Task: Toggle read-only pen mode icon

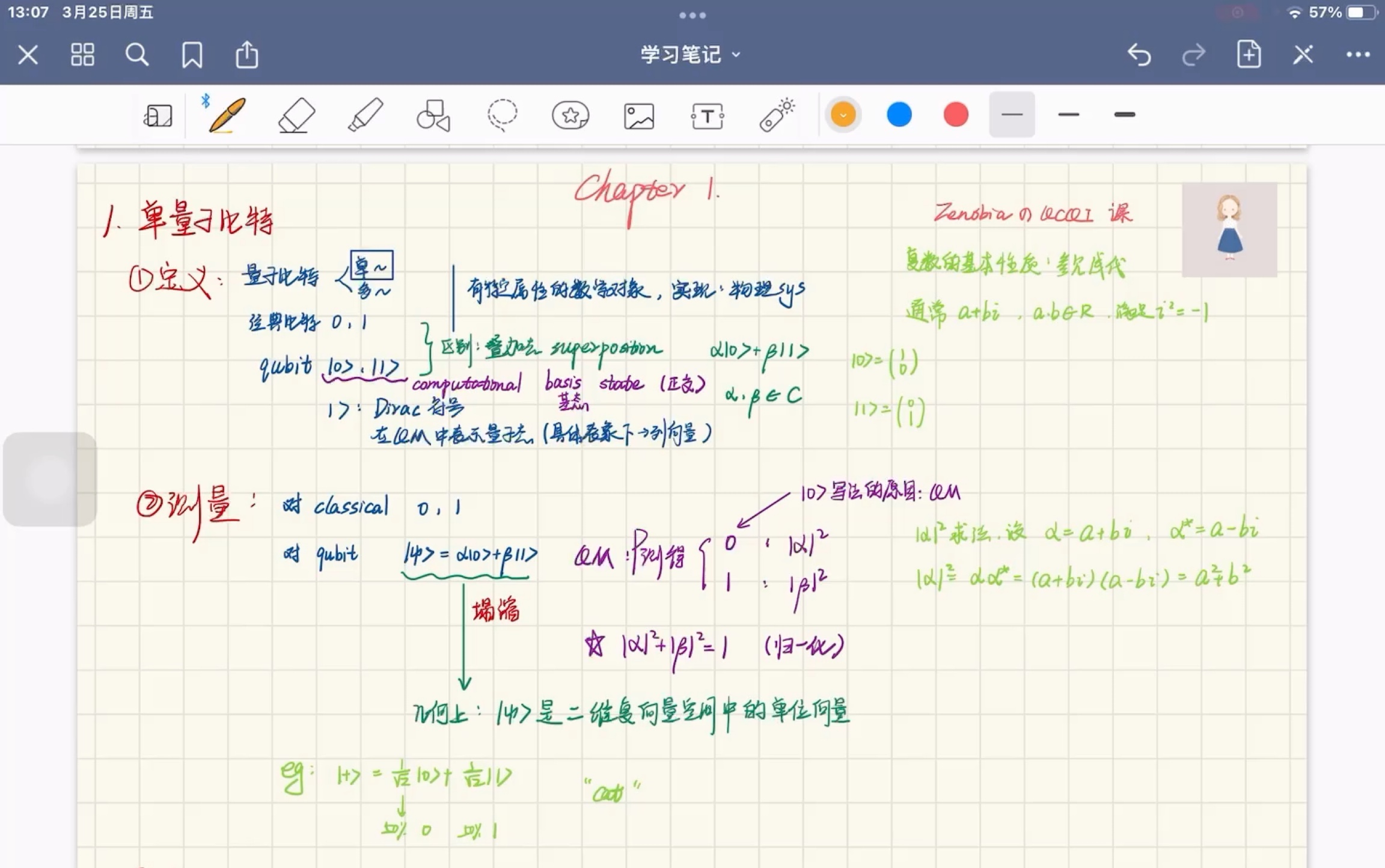Action: (x=1303, y=55)
